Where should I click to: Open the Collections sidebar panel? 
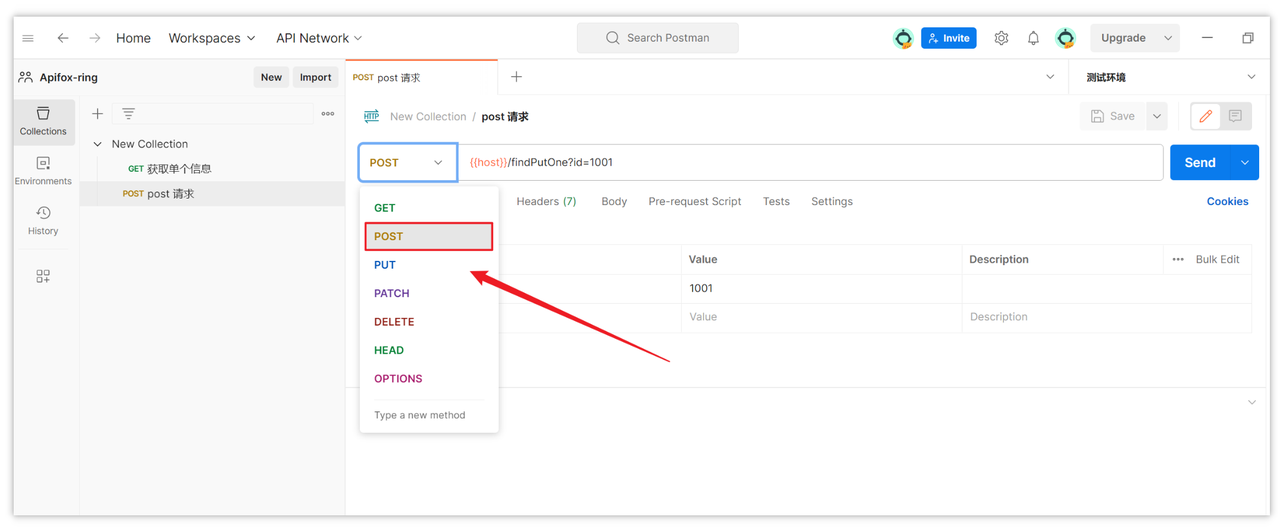point(43,121)
